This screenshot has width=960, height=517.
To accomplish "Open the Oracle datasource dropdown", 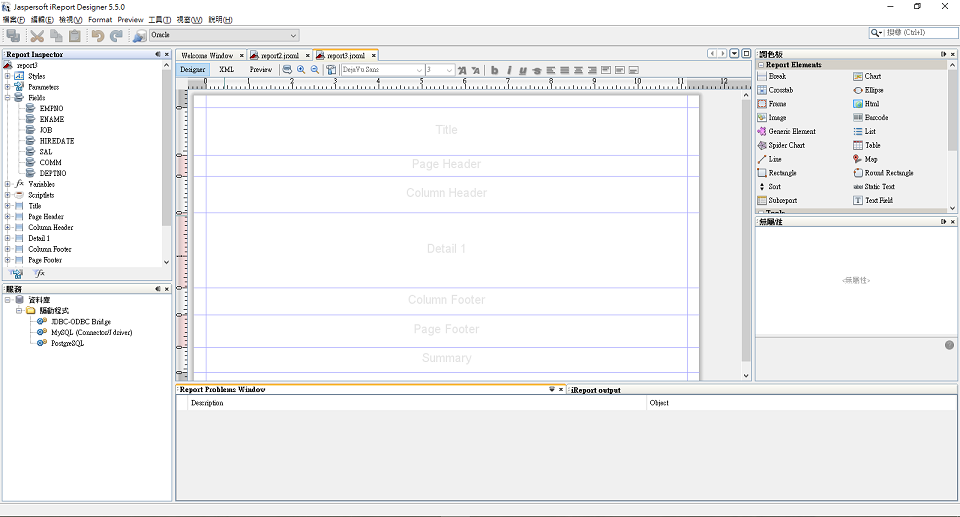I will [x=292, y=36].
